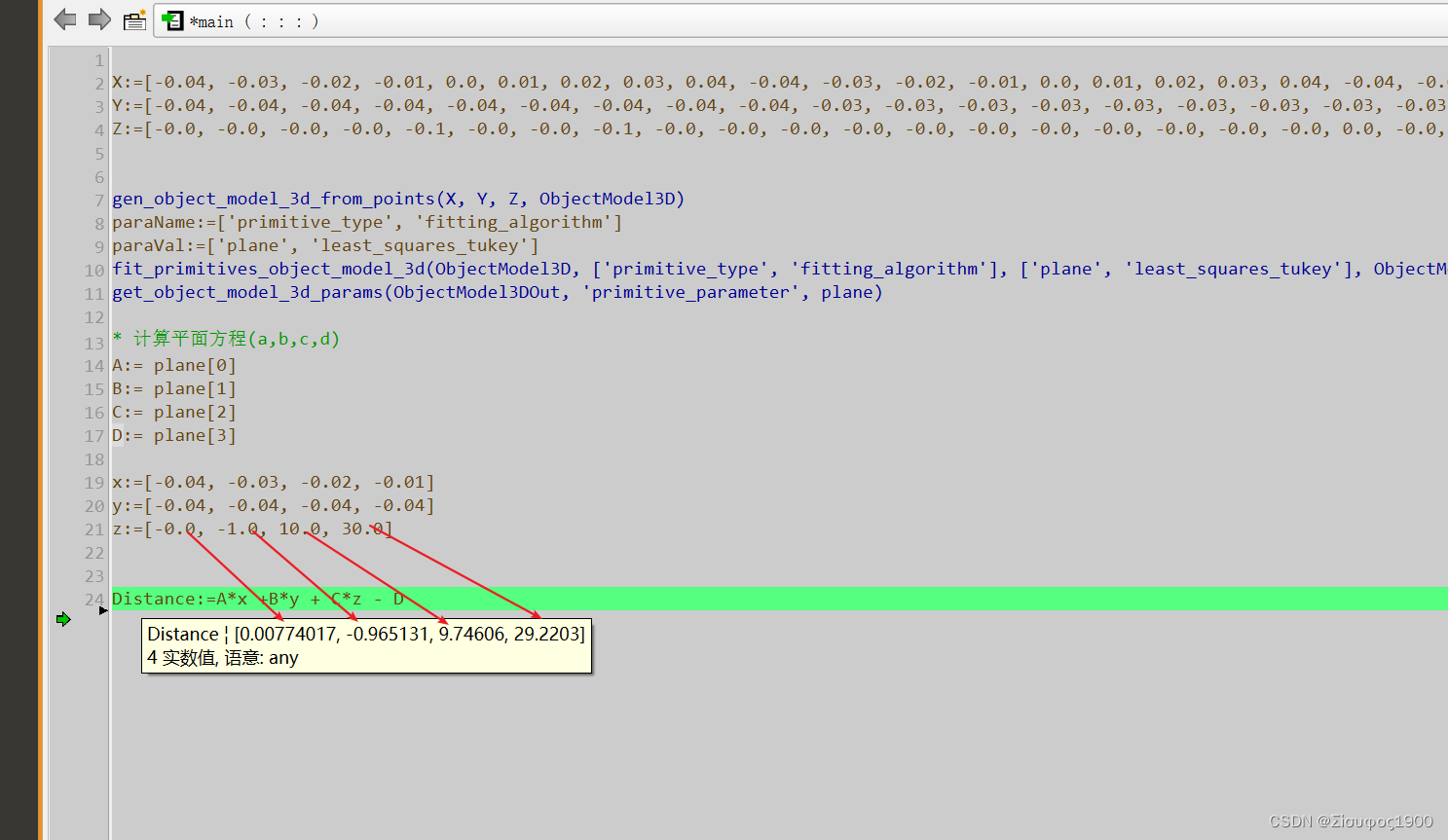
Task: Go back with the left arrow icon
Action: coord(65,19)
